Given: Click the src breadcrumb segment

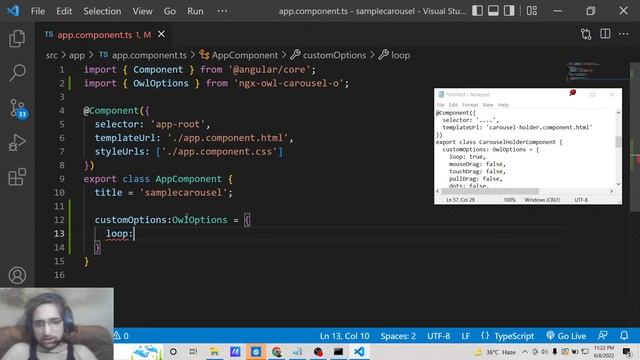Looking at the screenshot, I should coord(51,55).
